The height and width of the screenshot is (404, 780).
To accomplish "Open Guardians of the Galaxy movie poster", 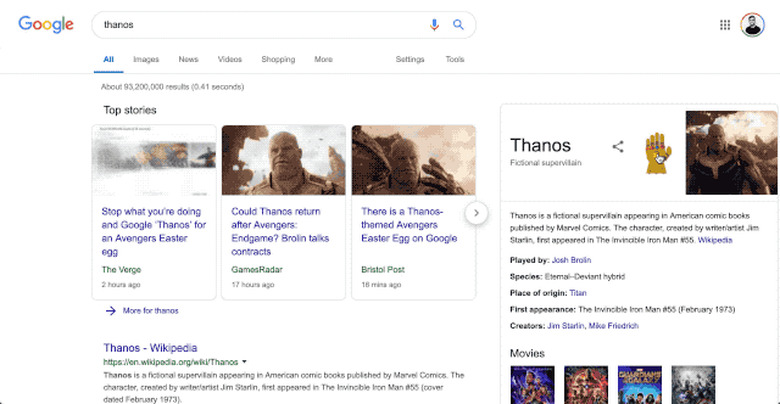I will click(x=640, y=385).
